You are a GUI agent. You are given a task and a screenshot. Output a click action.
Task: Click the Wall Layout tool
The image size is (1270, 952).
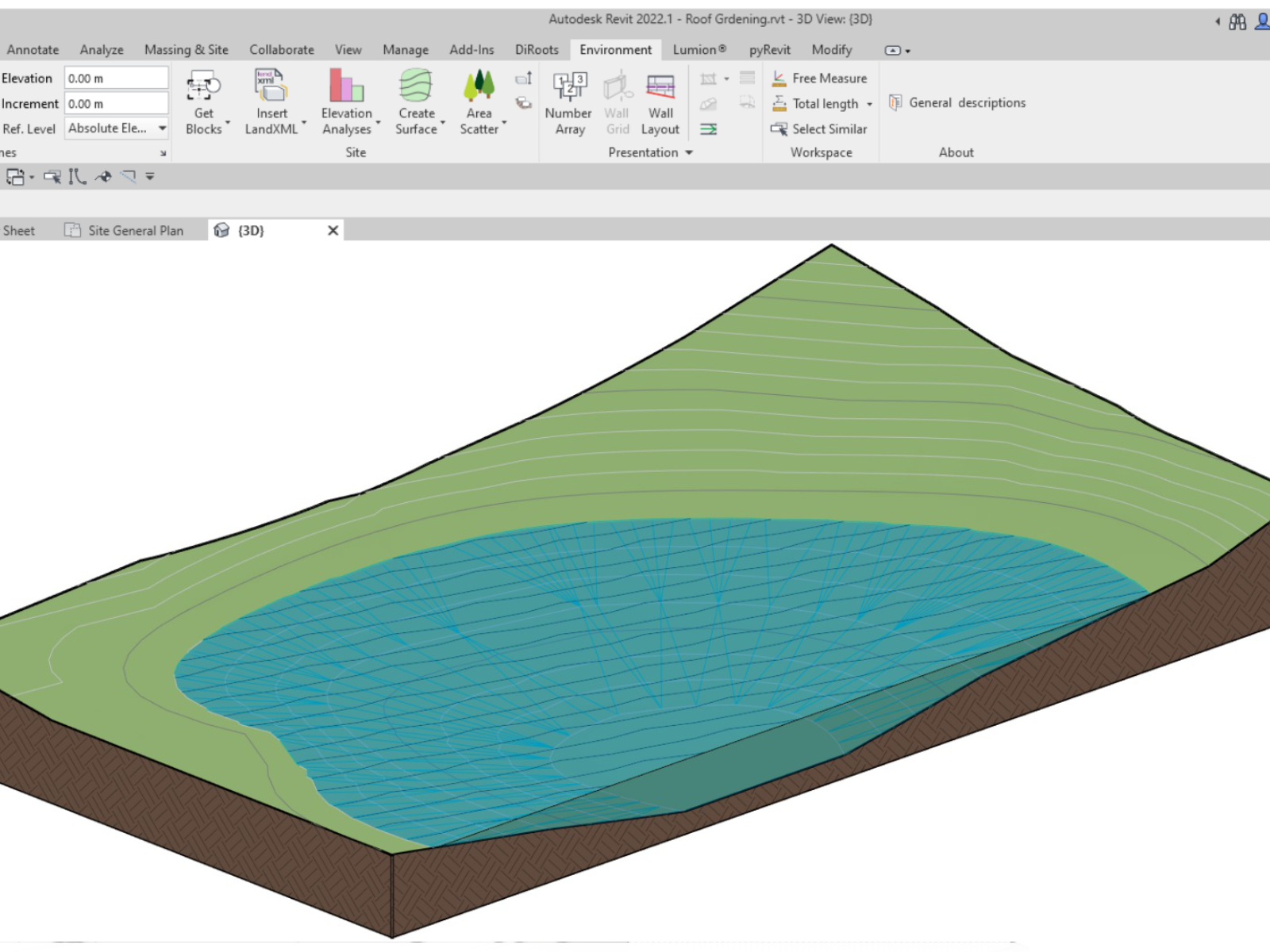(660, 87)
